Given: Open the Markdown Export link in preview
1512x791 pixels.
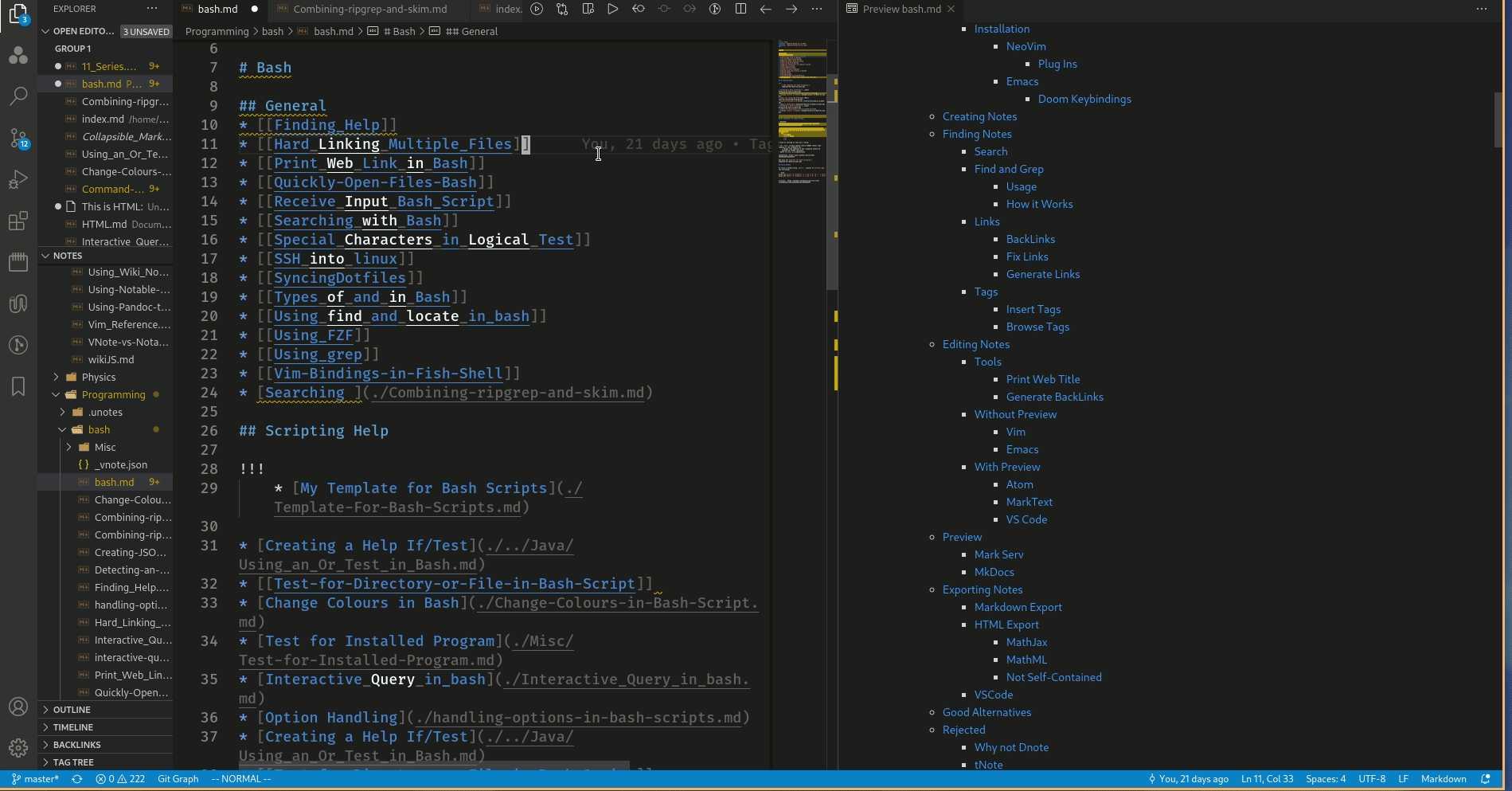Looking at the screenshot, I should pyautogui.click(x=1018, y=607).
